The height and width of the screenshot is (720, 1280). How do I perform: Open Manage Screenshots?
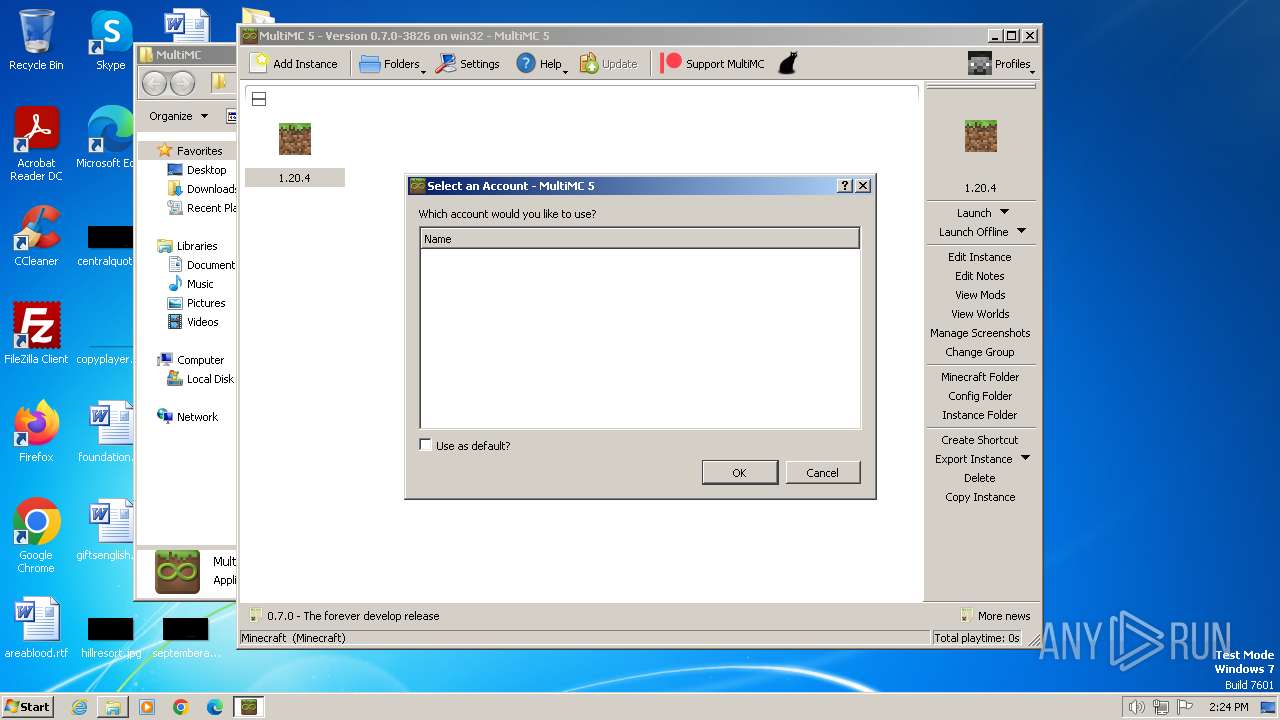point(980,333)
